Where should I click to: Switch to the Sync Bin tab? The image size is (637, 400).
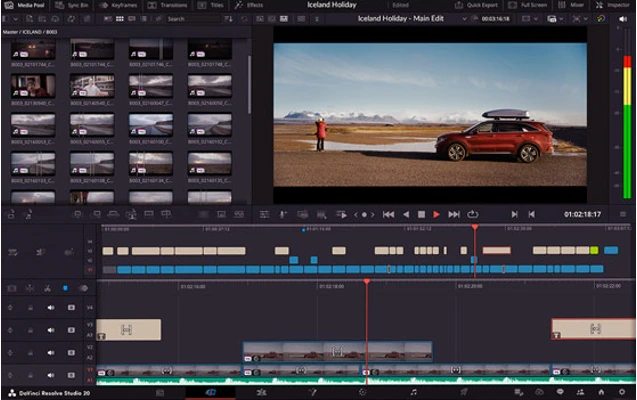pos(72,5)
